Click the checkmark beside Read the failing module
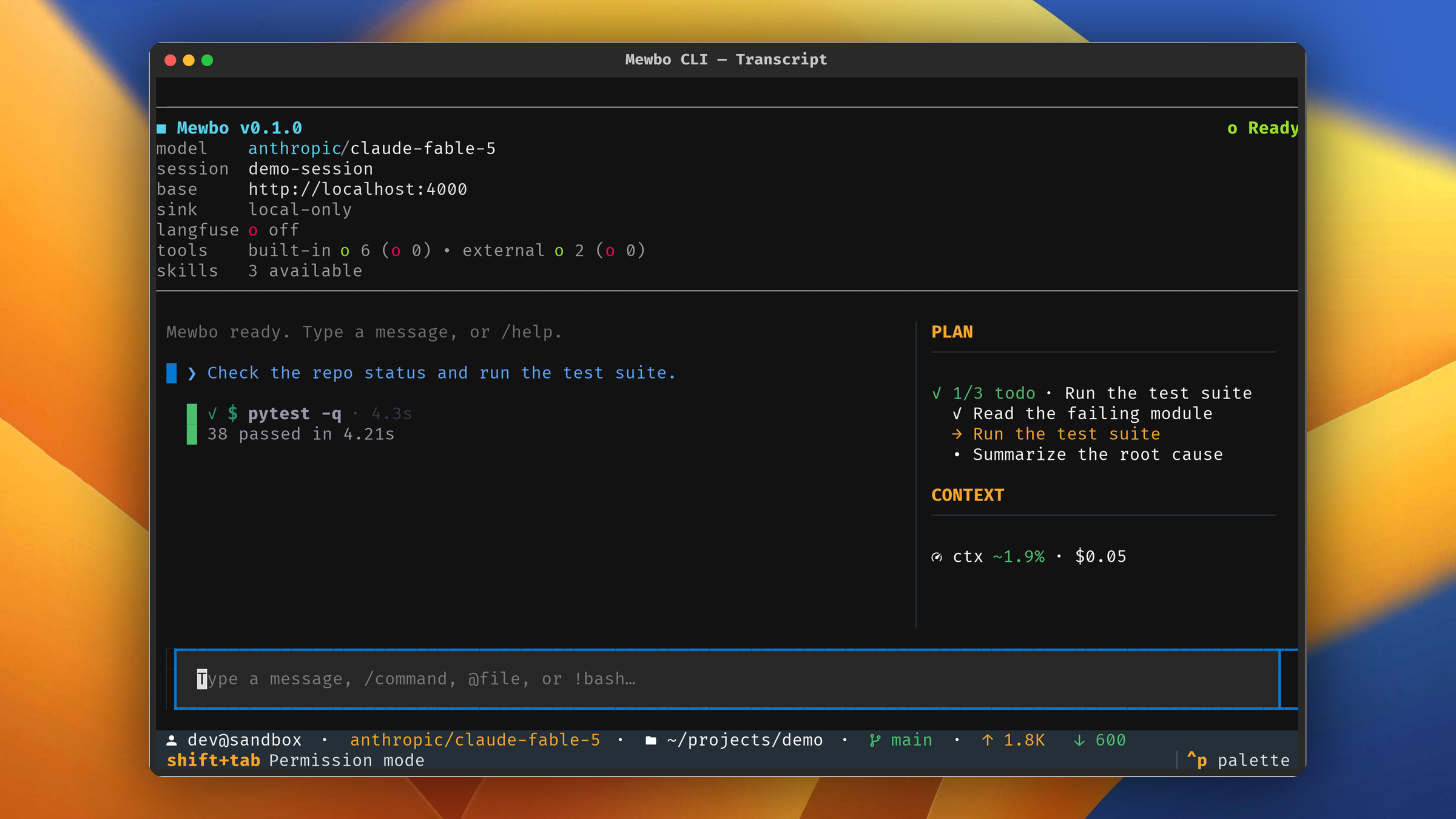Screen dimensions: 1456x819 957,414
